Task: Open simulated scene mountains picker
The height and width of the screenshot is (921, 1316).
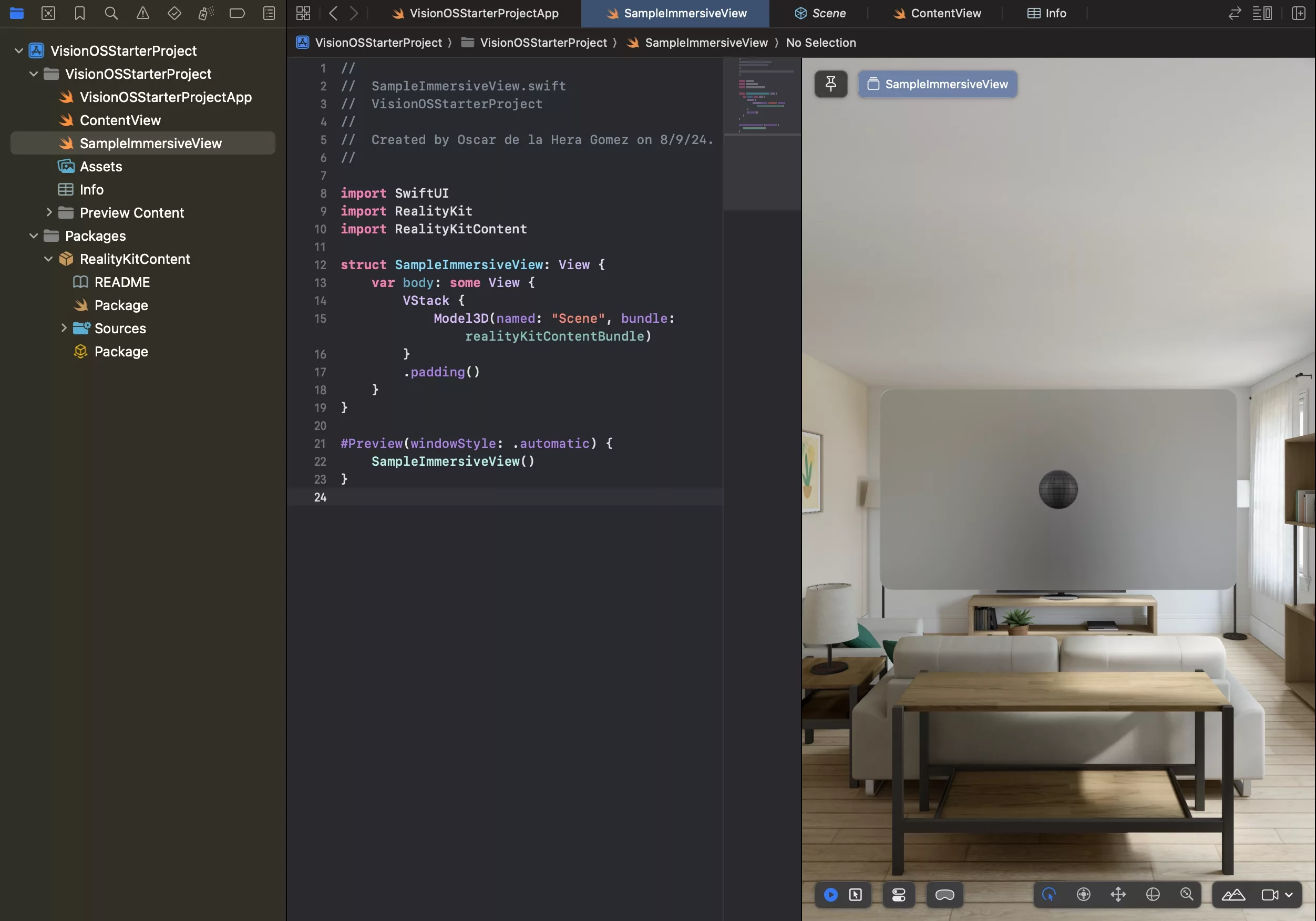Action: pyautogui.click(x=1233, y=895)
